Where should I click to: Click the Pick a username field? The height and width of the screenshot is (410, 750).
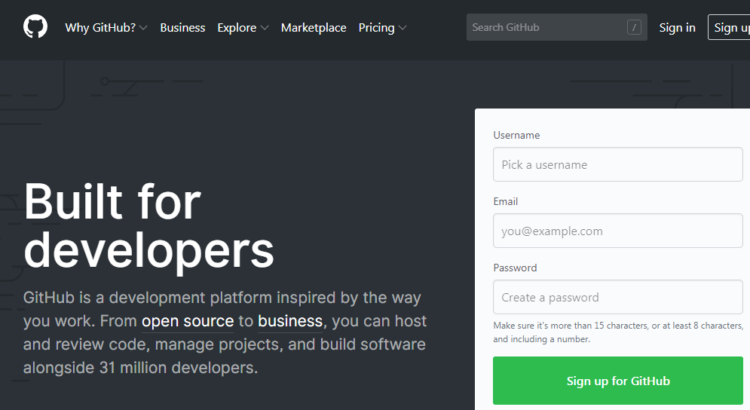pos(617,165)
